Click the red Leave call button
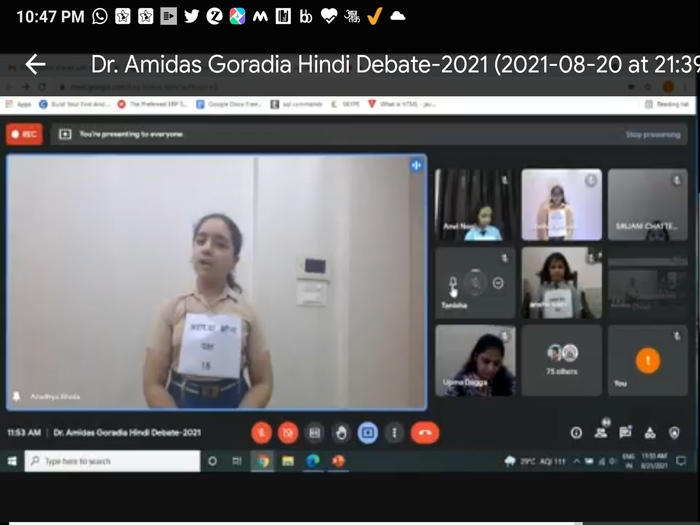Image resolution: width=700 pixels, height=525 pixels. click(425, 433)
